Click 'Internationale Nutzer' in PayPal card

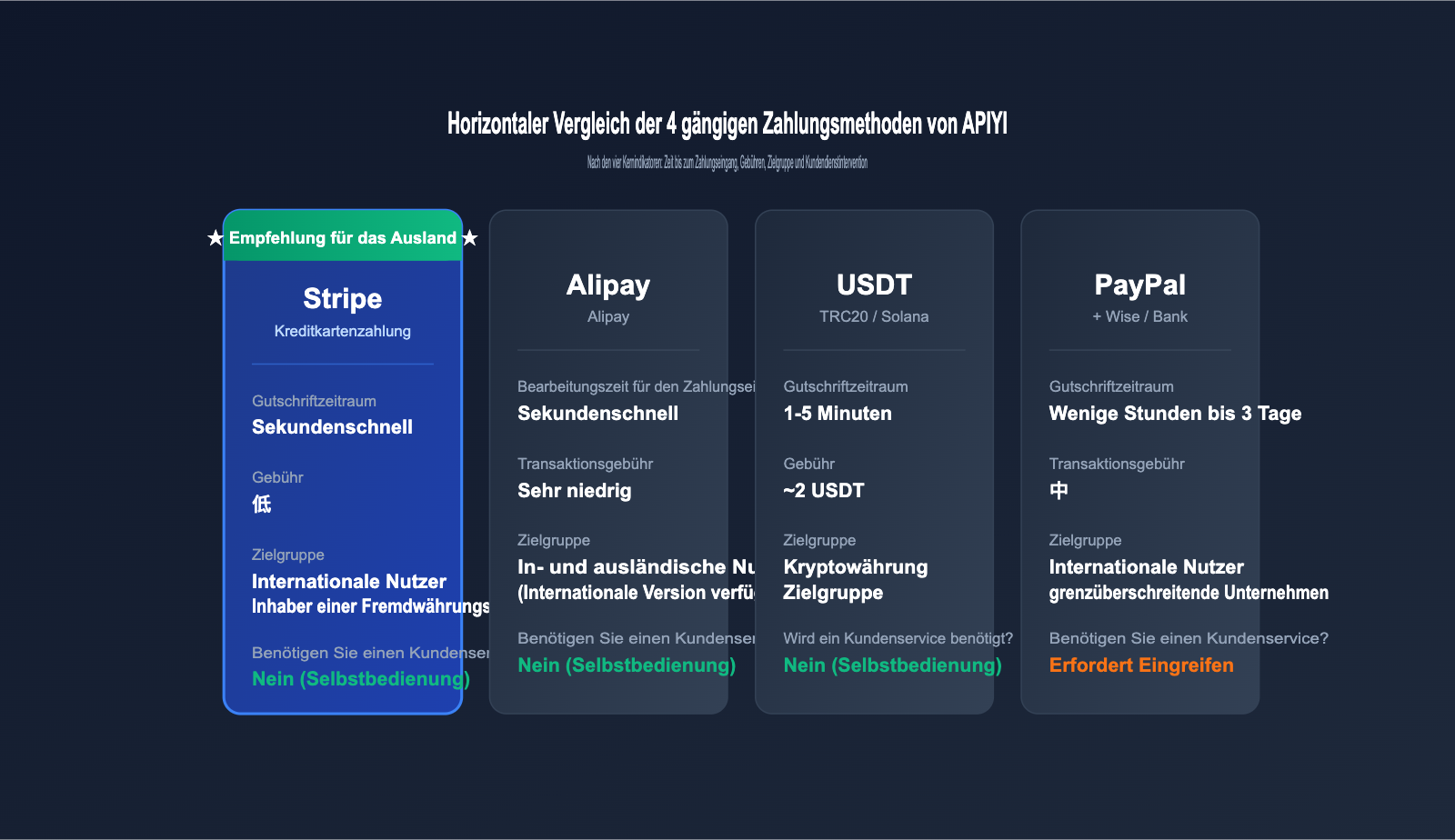click(x=1146, y=567)
